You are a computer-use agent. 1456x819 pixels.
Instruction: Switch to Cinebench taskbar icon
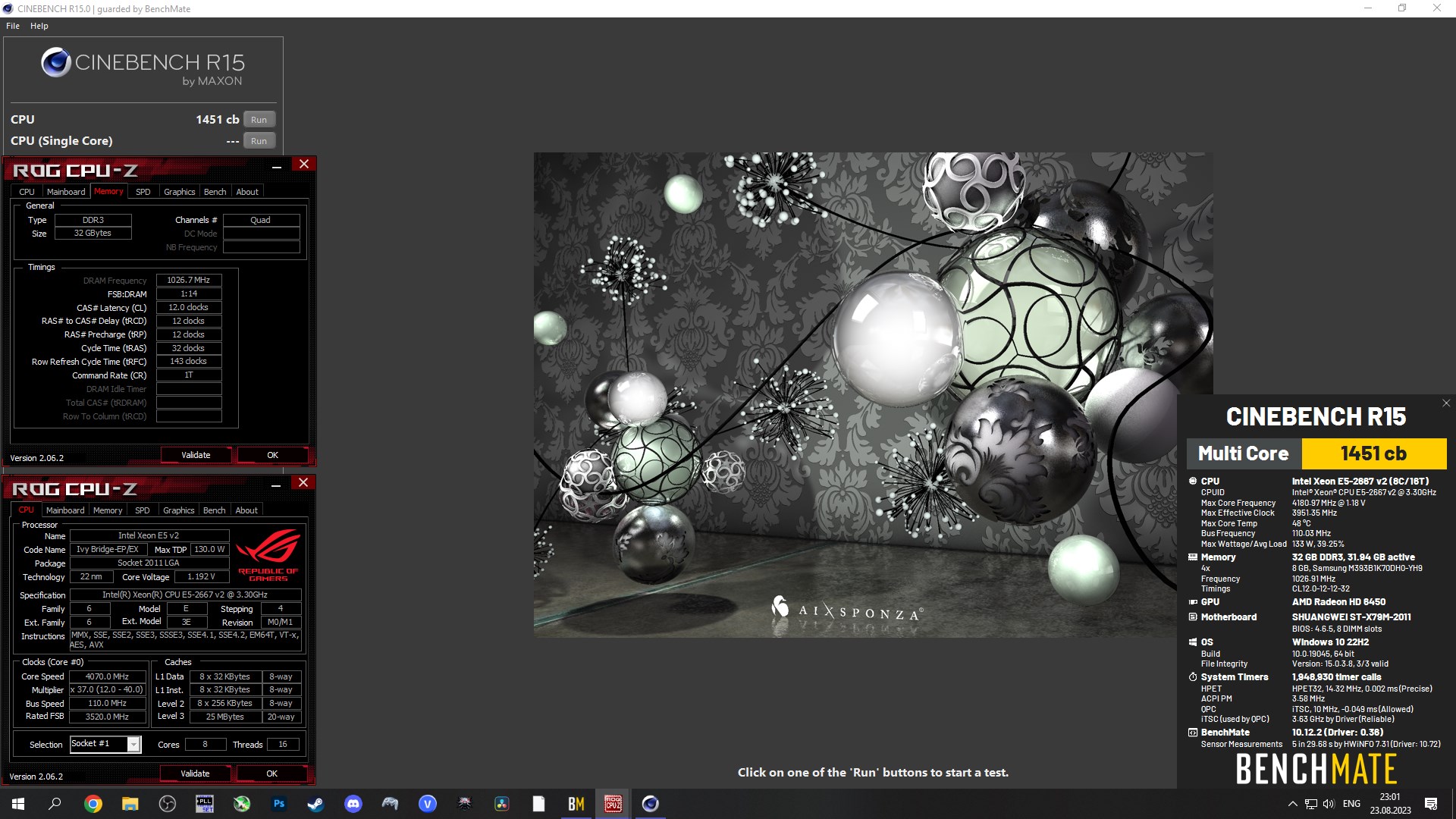[x=651, y=804]
